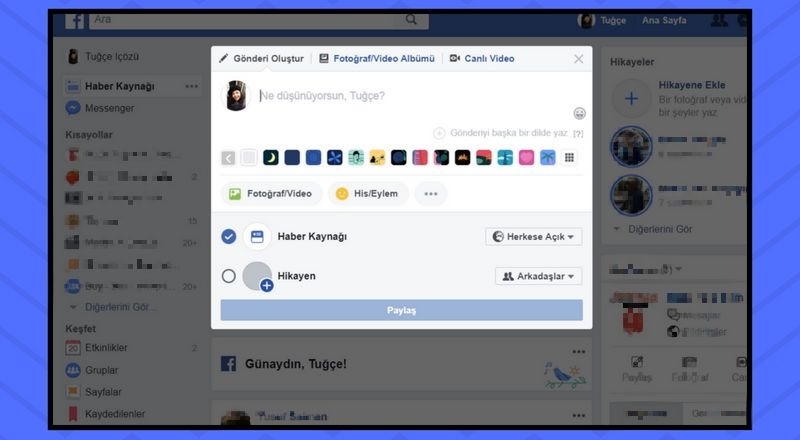Select the crescent moon background swatch
This screenshot has width=800, height=440.
coord(270,157)
